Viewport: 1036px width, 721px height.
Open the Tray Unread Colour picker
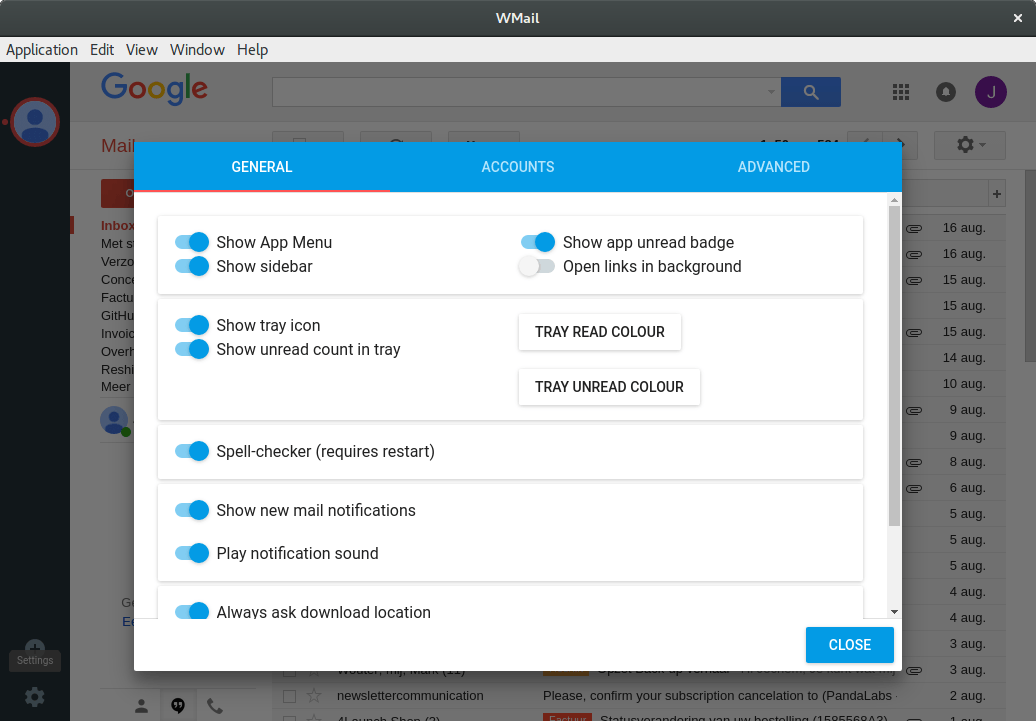pyautogui.click(x=609, y=387)
